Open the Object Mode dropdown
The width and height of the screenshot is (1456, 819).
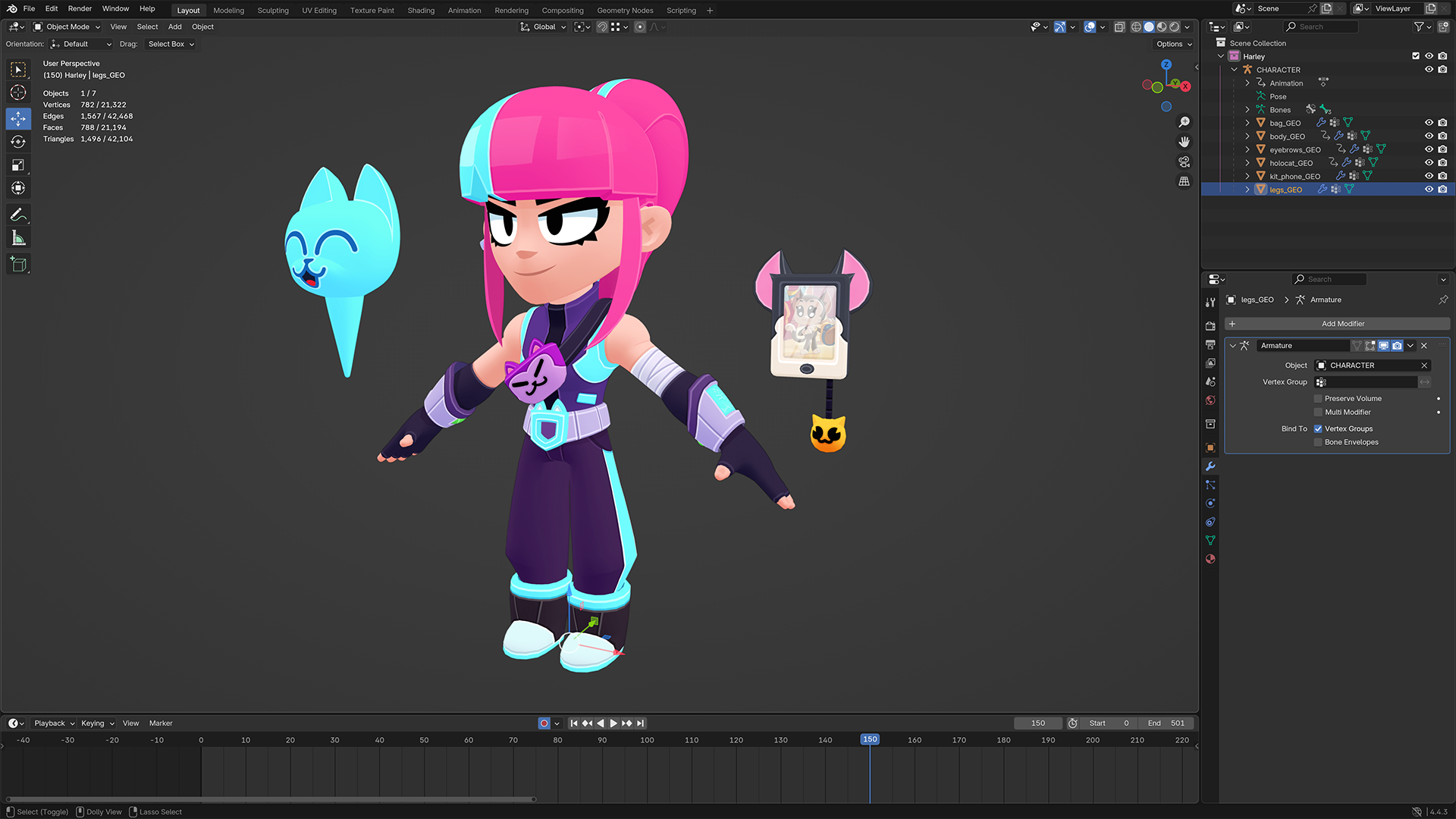(67, 27)
